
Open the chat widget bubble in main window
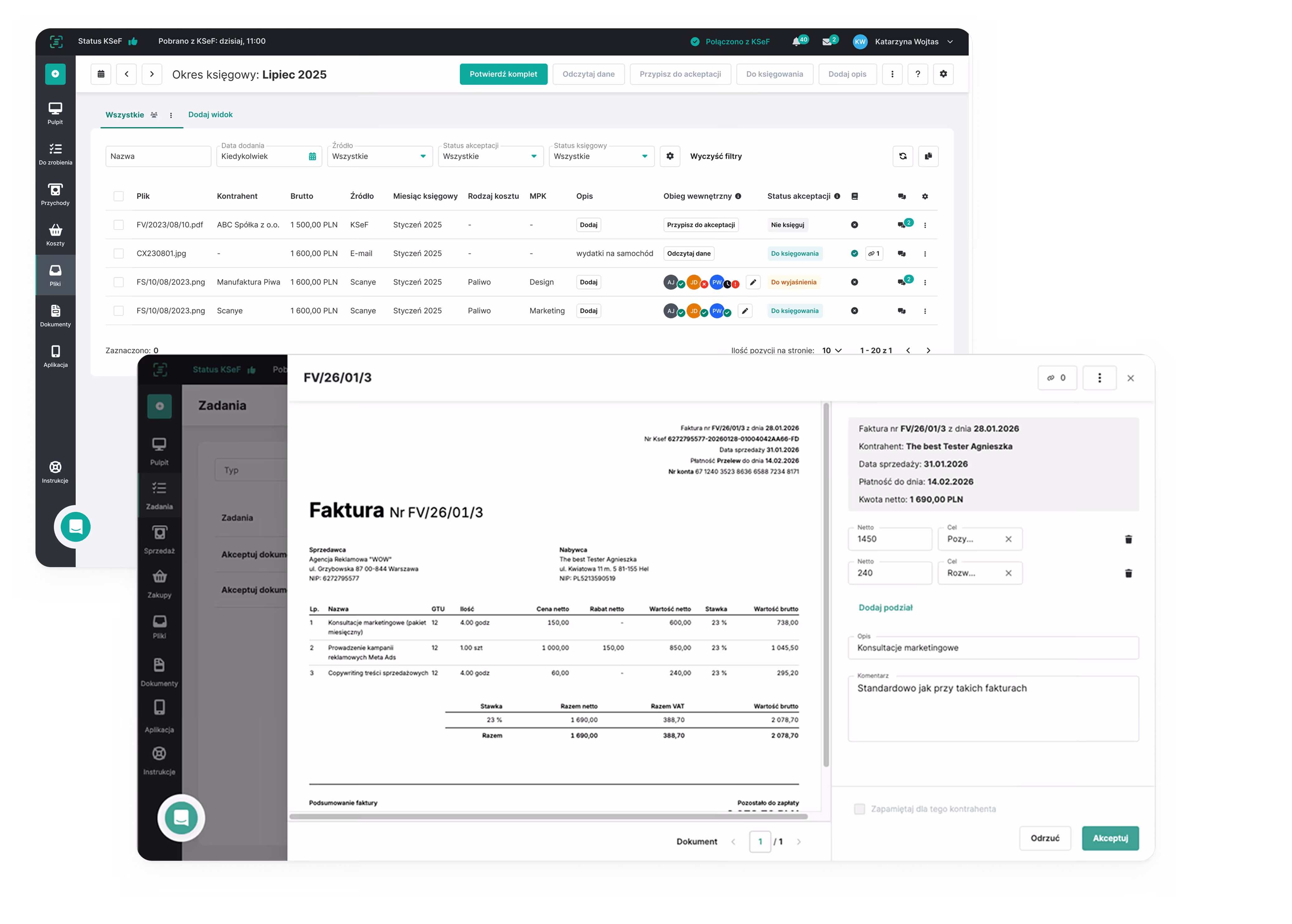click(76, 526)
